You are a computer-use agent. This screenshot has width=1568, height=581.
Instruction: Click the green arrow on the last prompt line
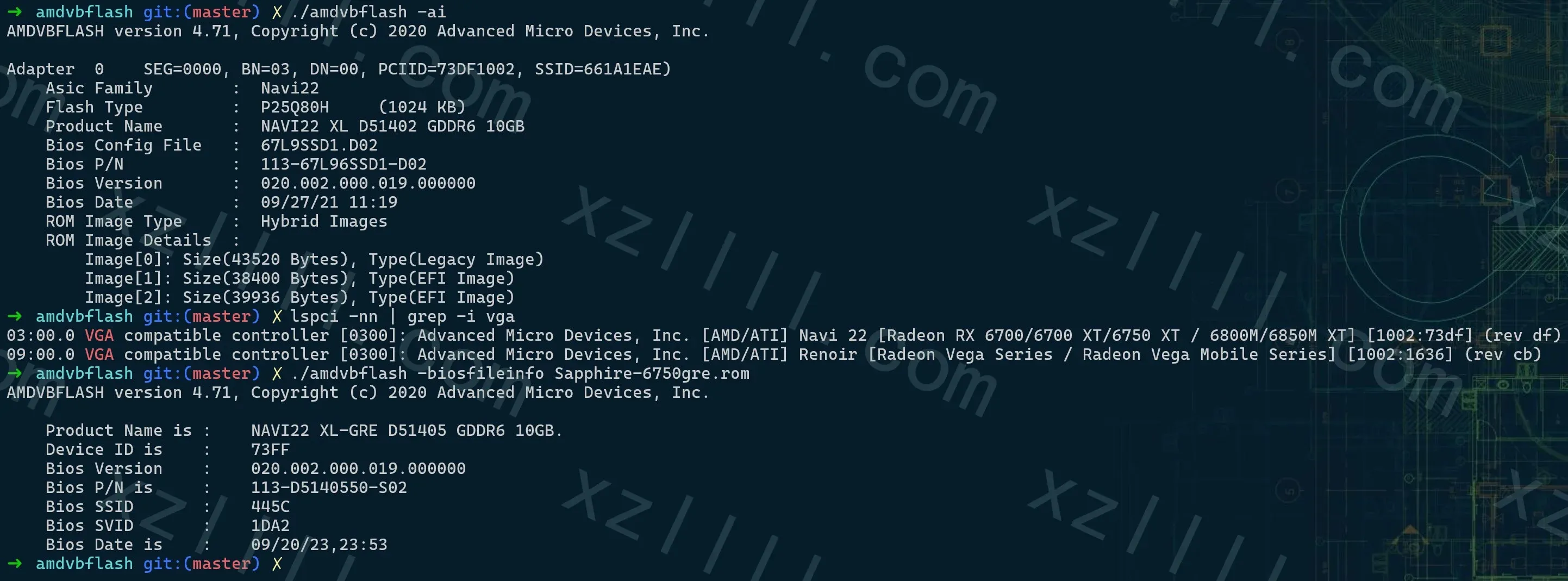tap(15, 564)
